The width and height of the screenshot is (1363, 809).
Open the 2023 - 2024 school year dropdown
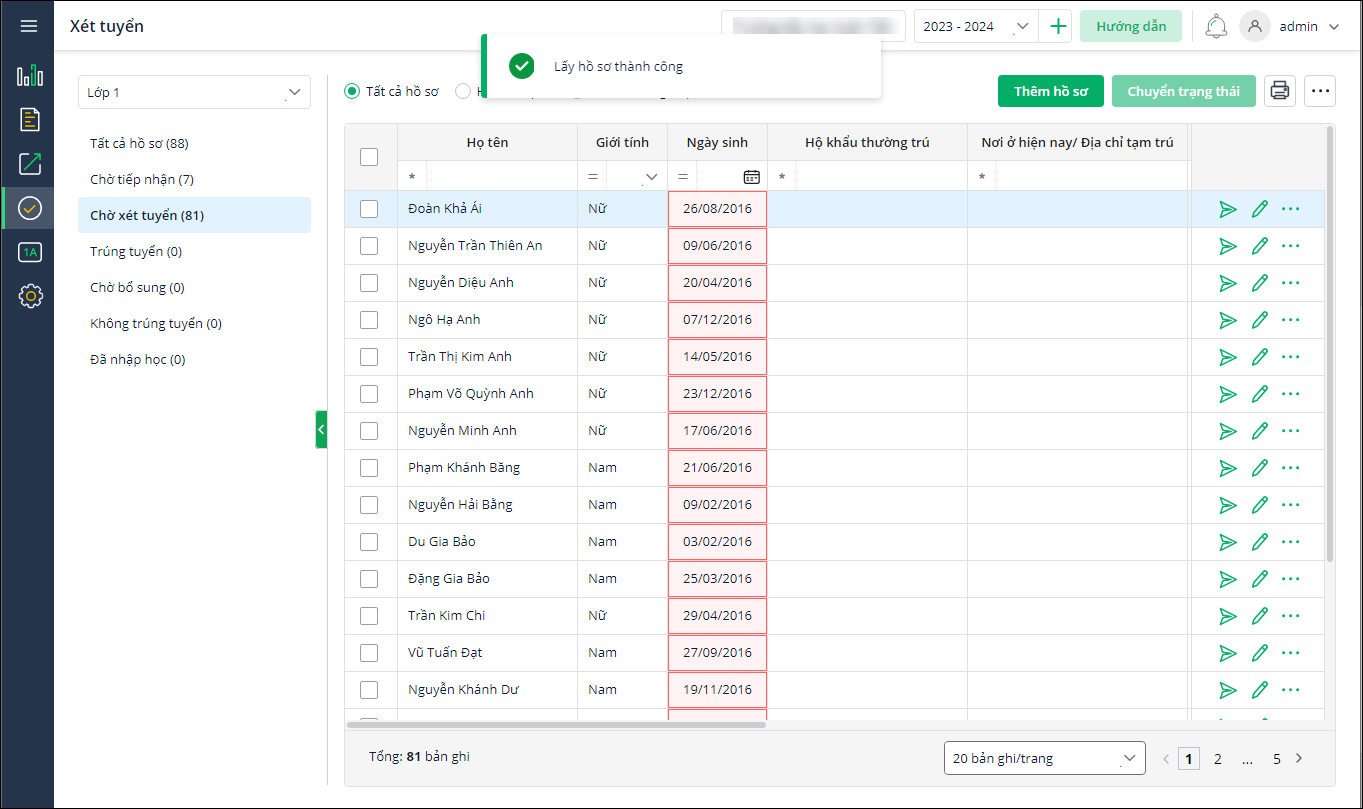coord(976,26)
